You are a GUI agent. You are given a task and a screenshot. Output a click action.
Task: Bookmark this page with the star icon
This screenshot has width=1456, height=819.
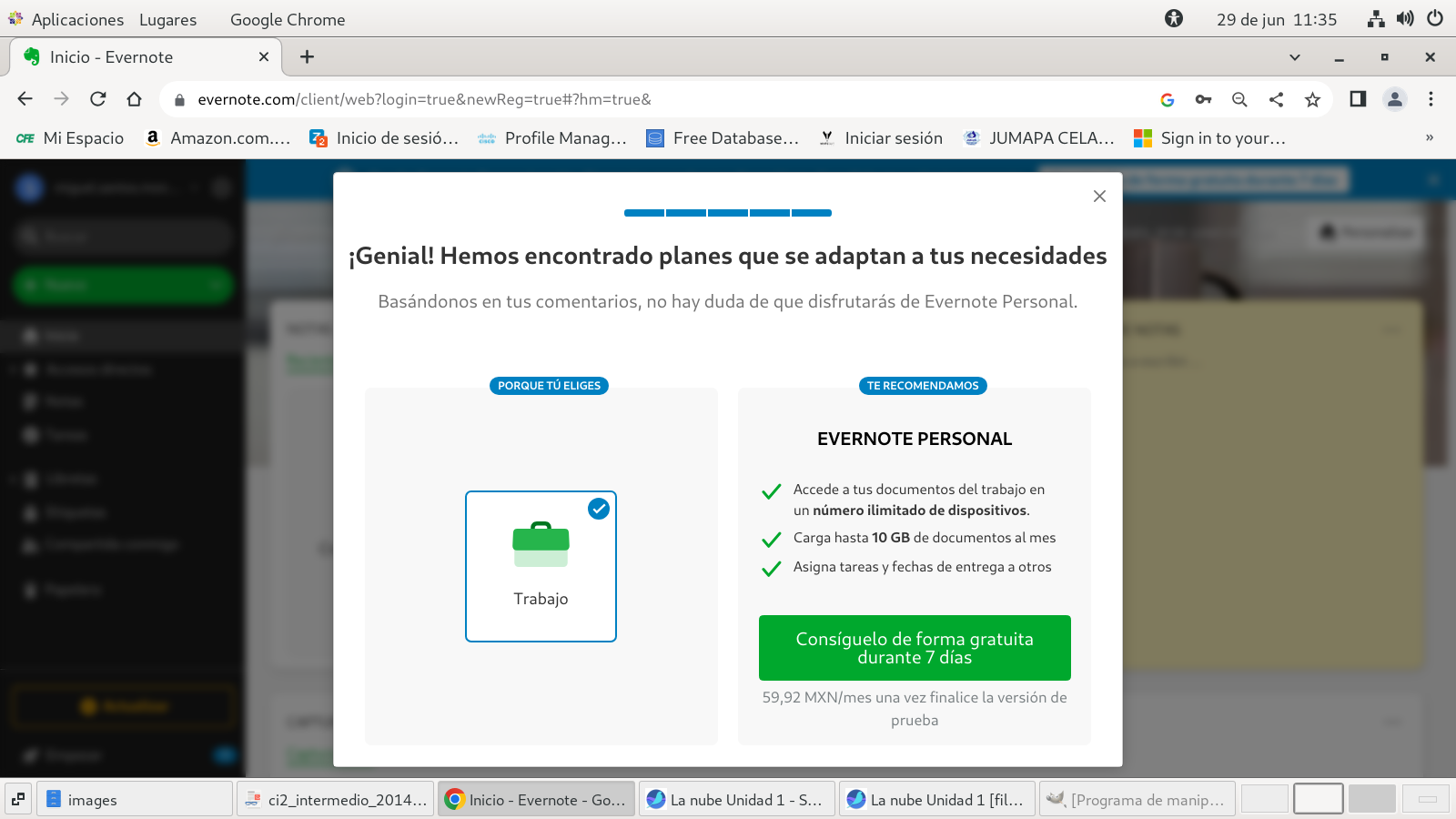point(1312,99)
